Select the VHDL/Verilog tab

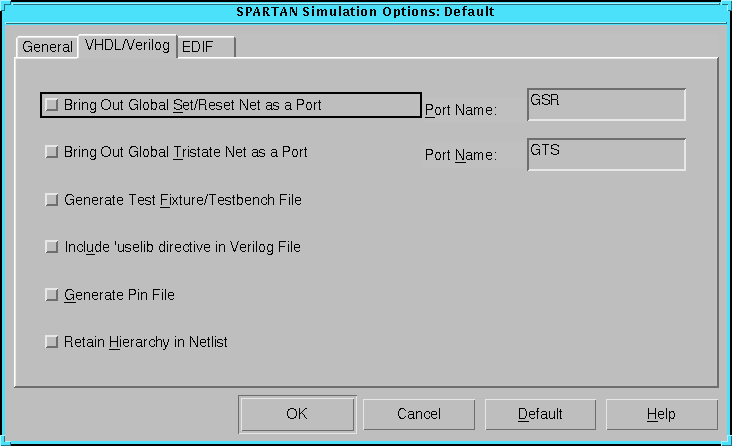pos(127,45)
